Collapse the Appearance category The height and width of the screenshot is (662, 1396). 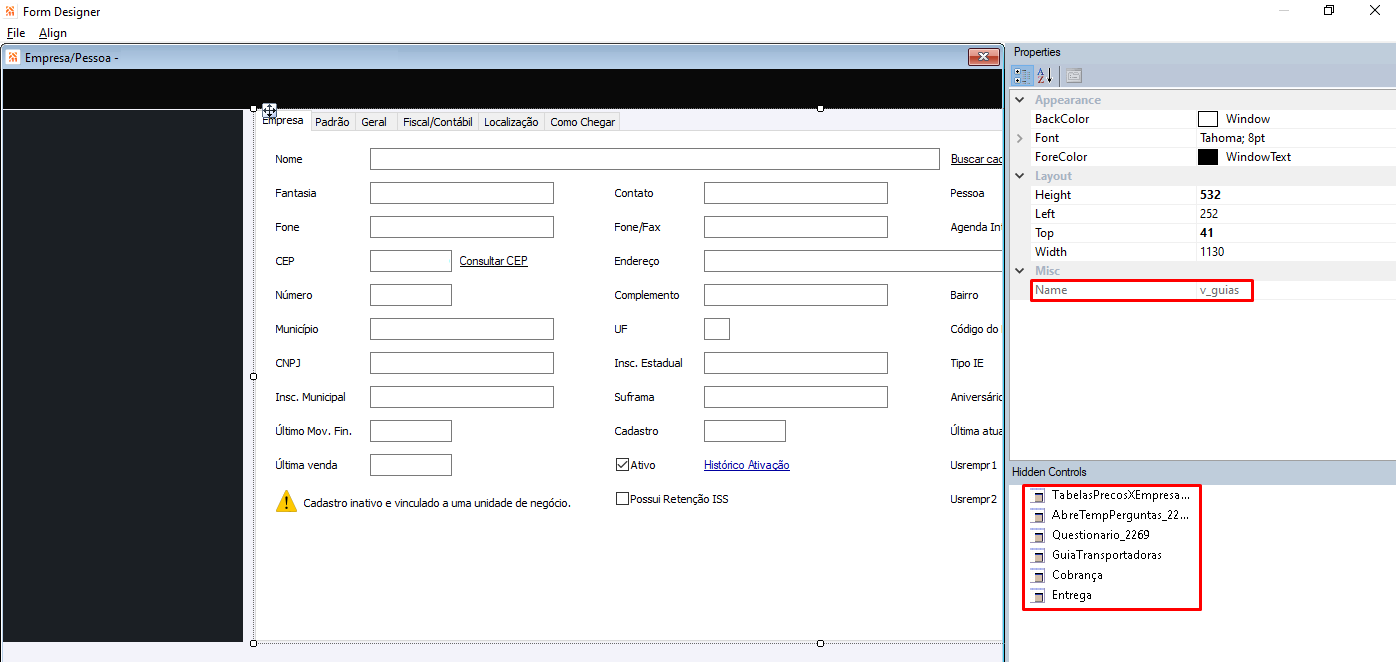[1020, 100]
